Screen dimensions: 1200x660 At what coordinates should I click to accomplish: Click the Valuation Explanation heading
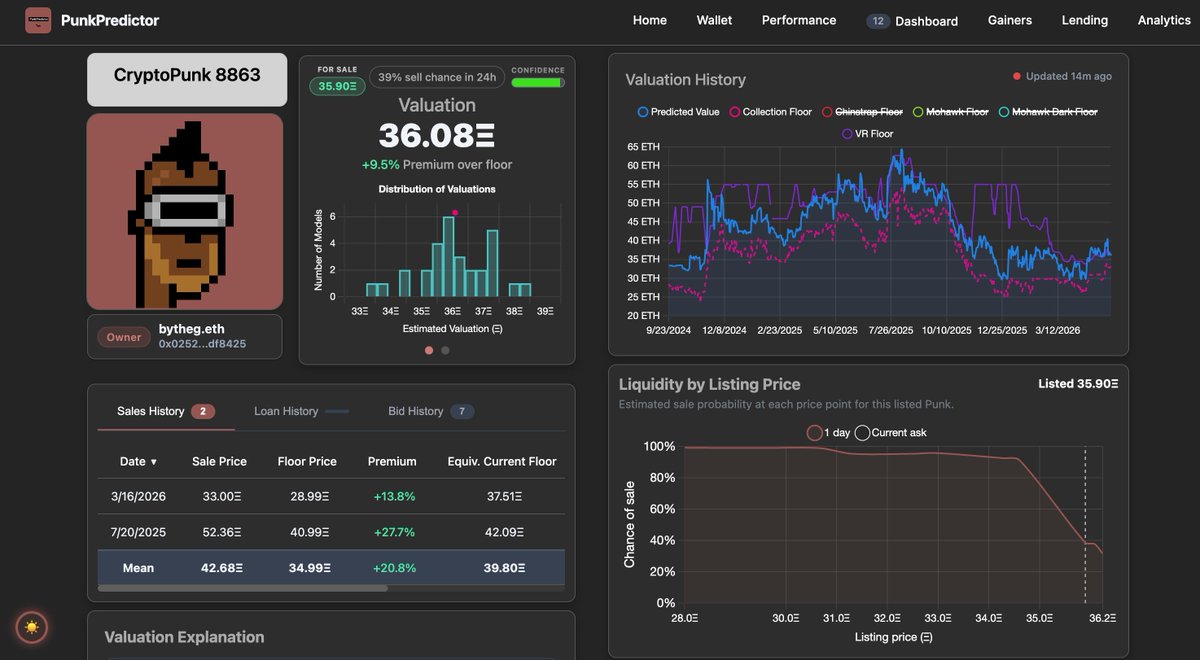coord(184,637)
